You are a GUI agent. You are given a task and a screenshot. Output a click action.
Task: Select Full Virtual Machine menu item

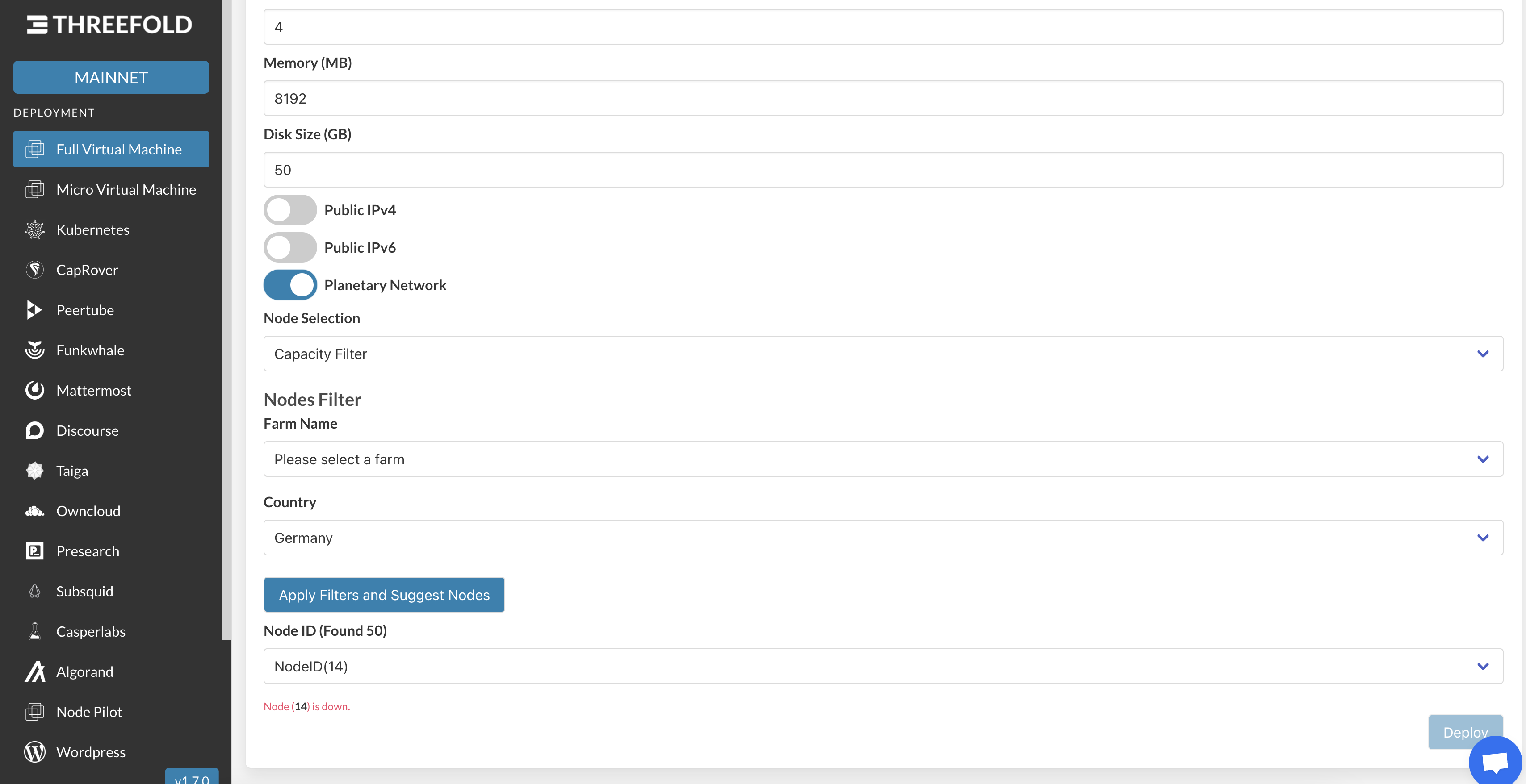point(111,149)
